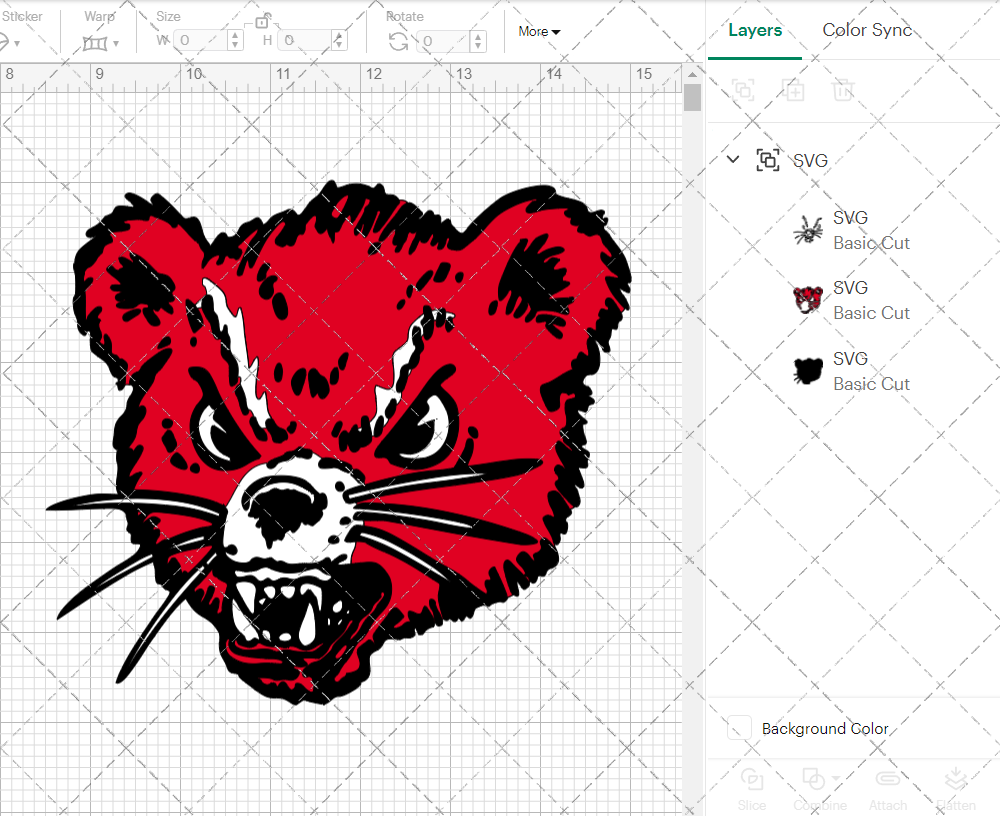Viewport: 1000px width, 816px height.
Task: Open the Combine options dropdown
Action: click(x=834, y=780)
